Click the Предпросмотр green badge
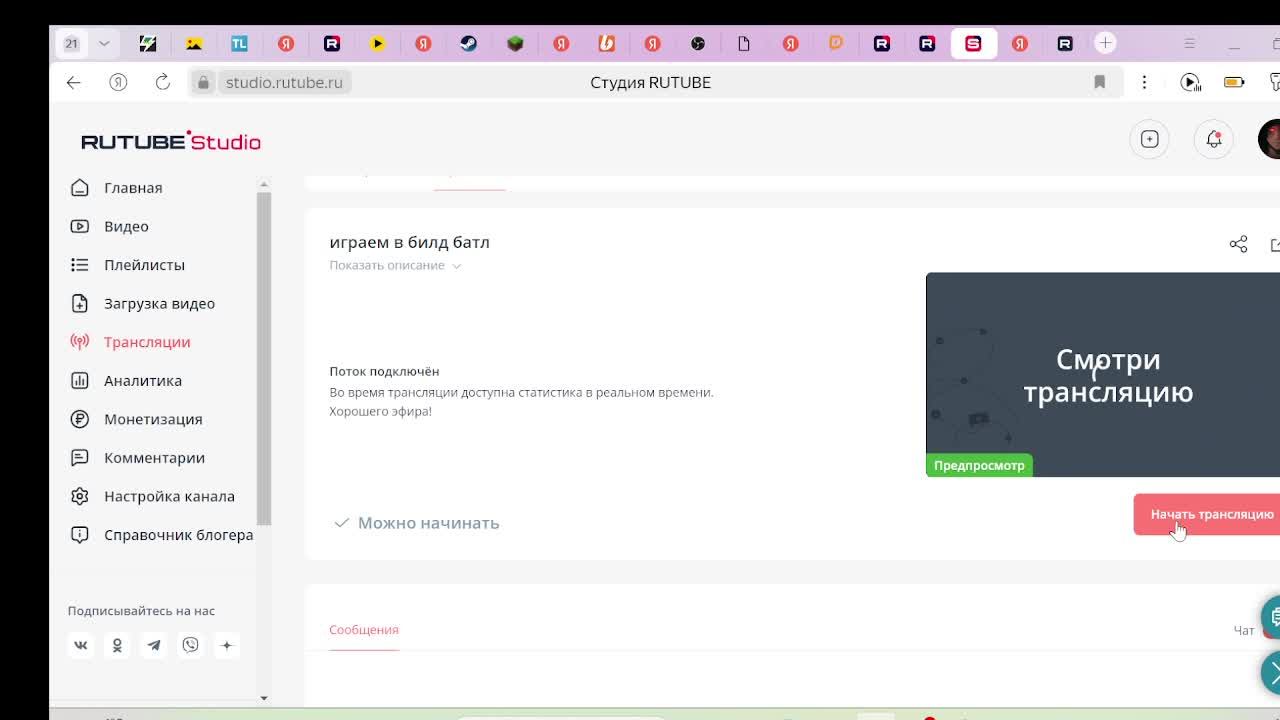The height and width of the screenshot is (720, 1280). (x=979, y=465)
